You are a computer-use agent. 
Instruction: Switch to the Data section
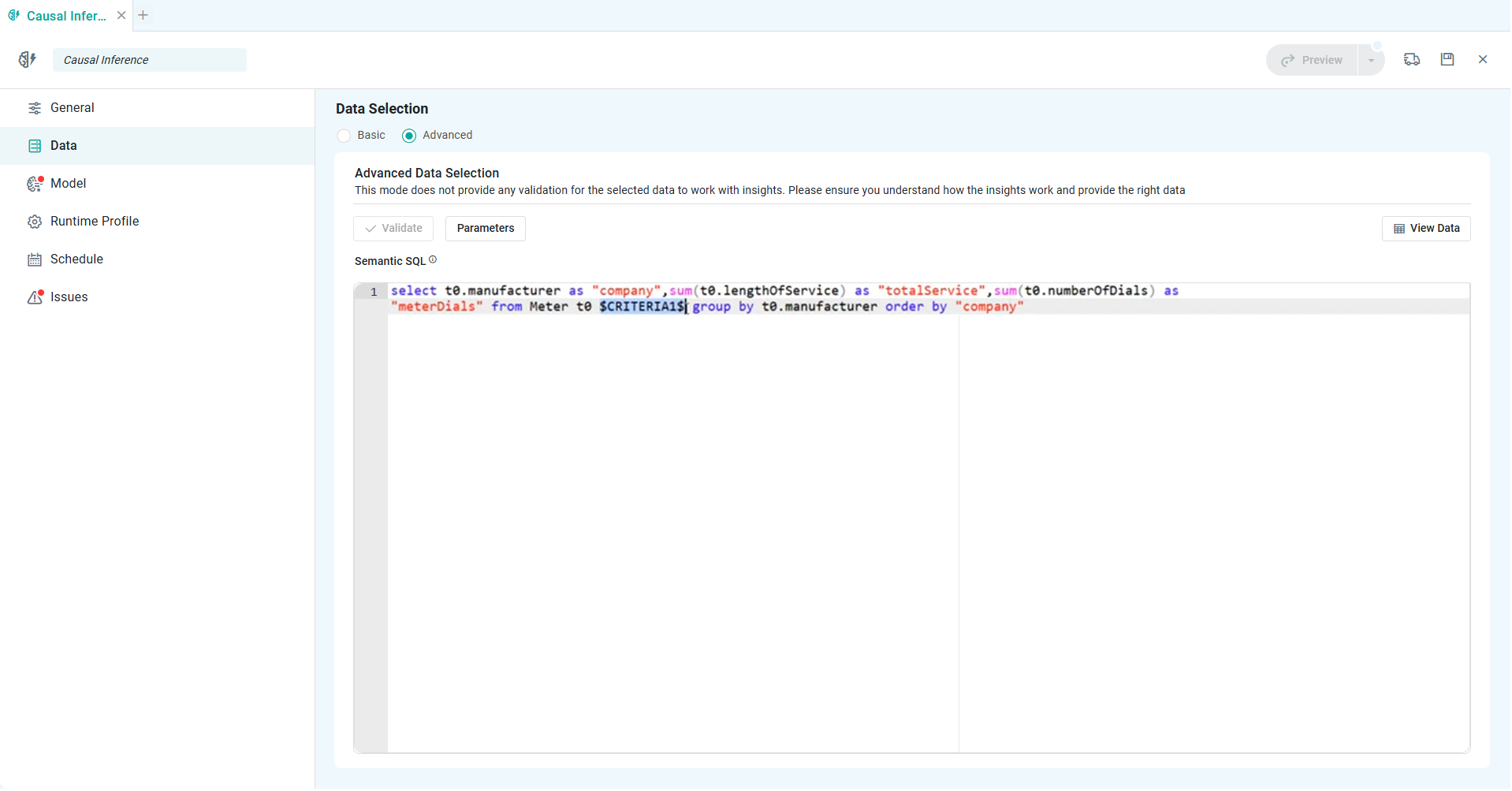click(x=63, y=146)
